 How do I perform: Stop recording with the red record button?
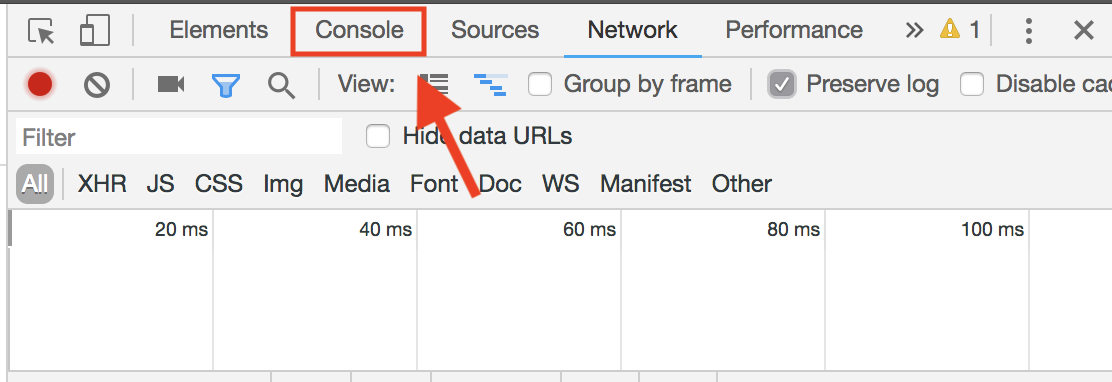tap(40, 85)
